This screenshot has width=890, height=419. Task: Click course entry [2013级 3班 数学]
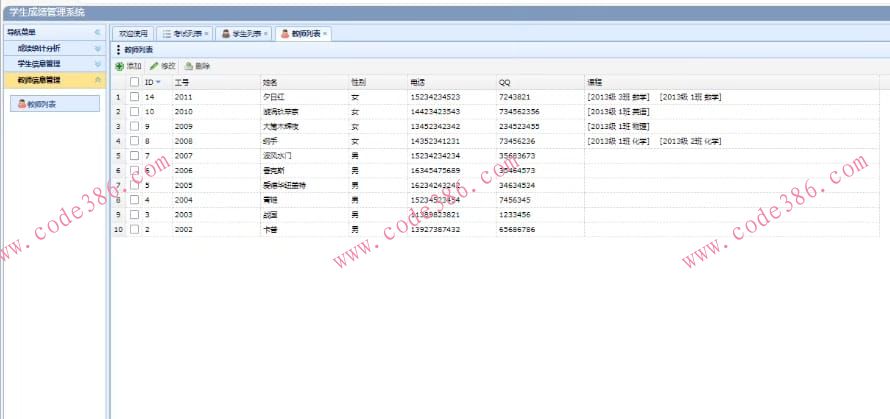pyautogui.click(x=619, y=97)
